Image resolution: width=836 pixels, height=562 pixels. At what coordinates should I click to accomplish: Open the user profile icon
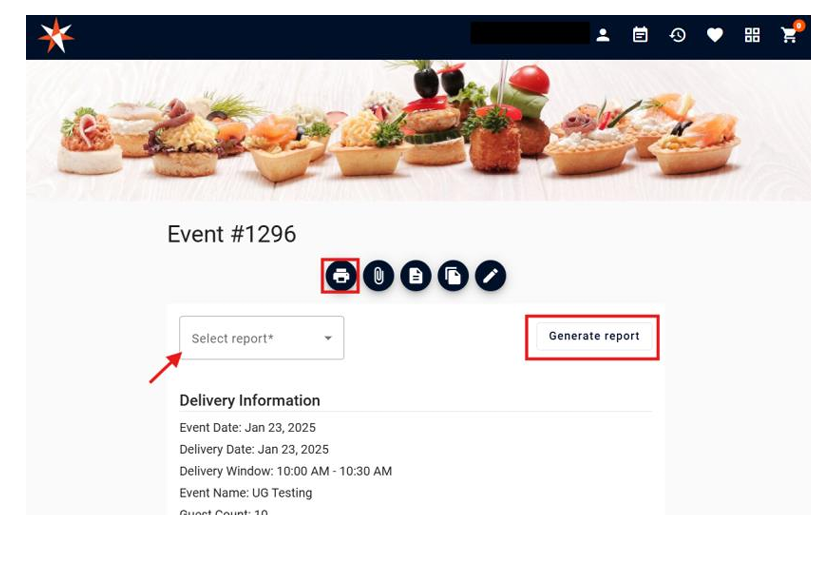(603, 35)
